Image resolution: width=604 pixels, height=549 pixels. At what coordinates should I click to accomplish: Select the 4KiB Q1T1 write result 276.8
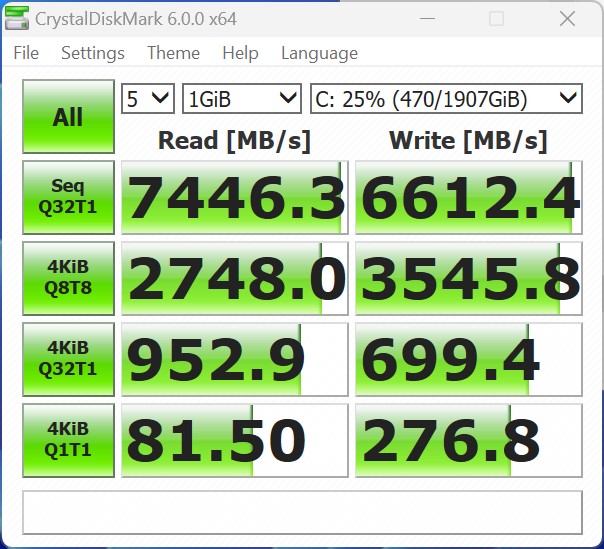[468, 440]
